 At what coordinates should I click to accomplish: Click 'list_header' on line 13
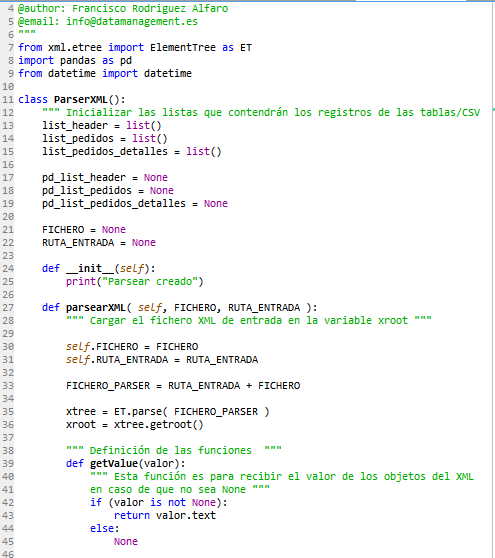(x=75, y=126)
